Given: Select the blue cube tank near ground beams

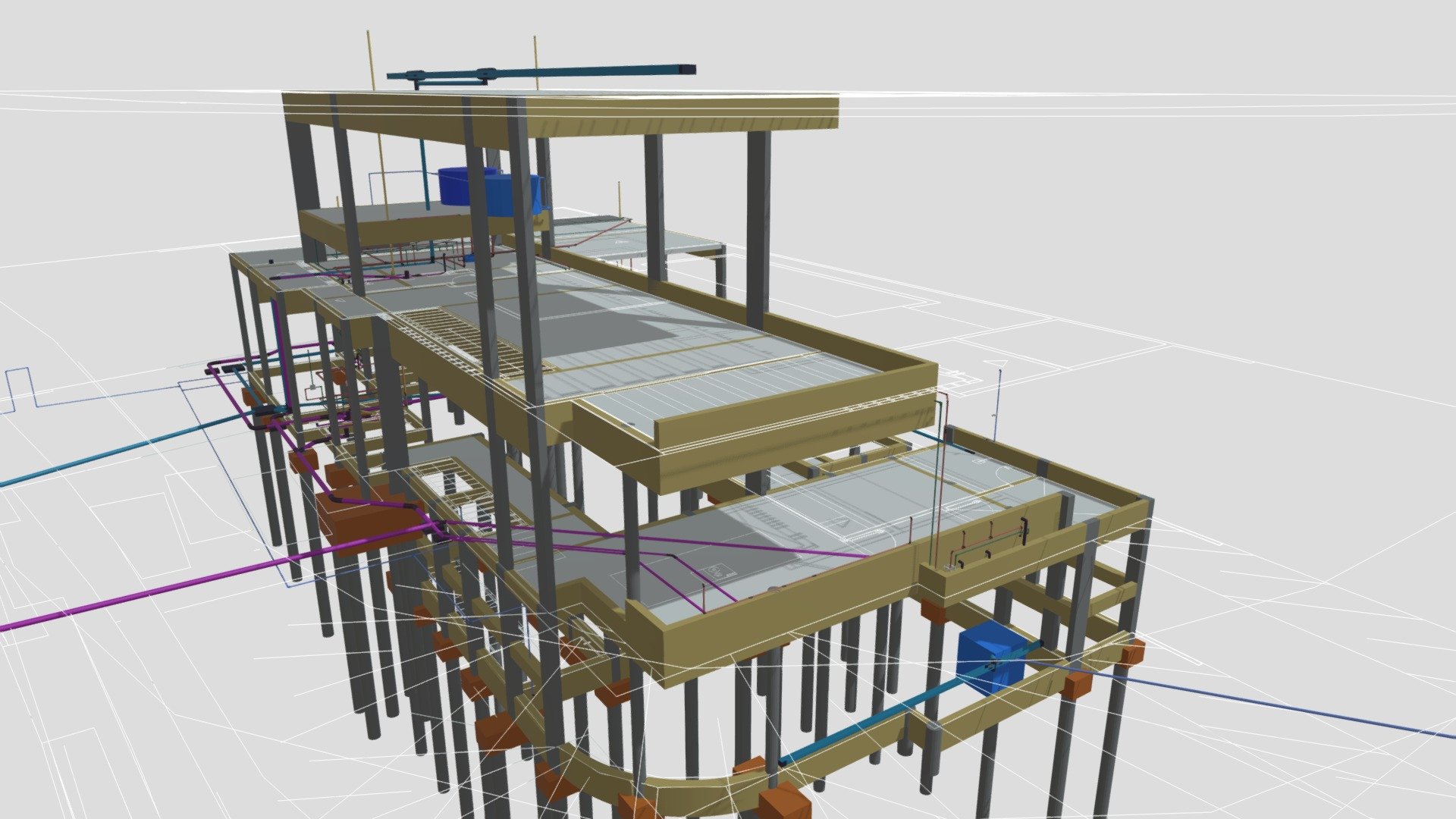Looking at the screenshot, I should [x=990, y=657].
